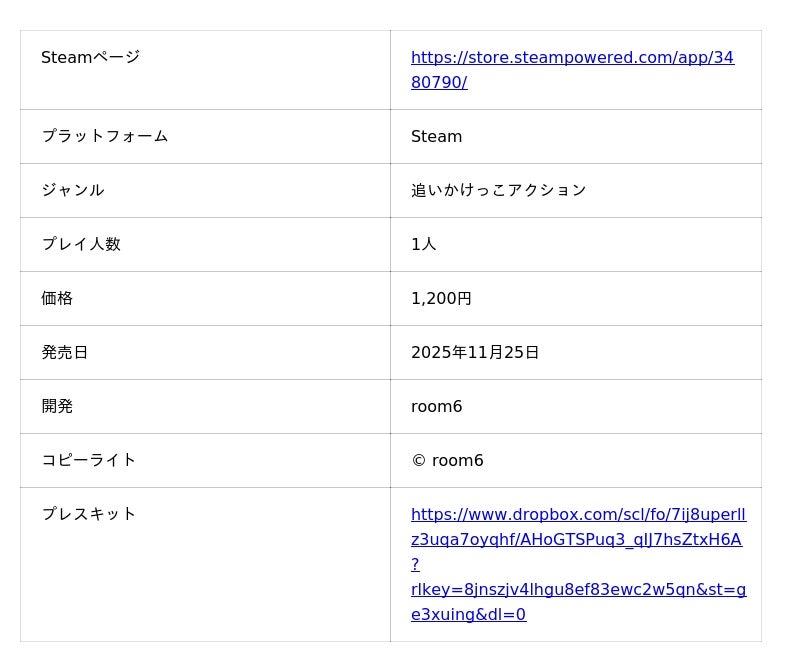The image size is (800, 672).
Task: Select '© room6' copyright value text
Action: pos(447,460)
